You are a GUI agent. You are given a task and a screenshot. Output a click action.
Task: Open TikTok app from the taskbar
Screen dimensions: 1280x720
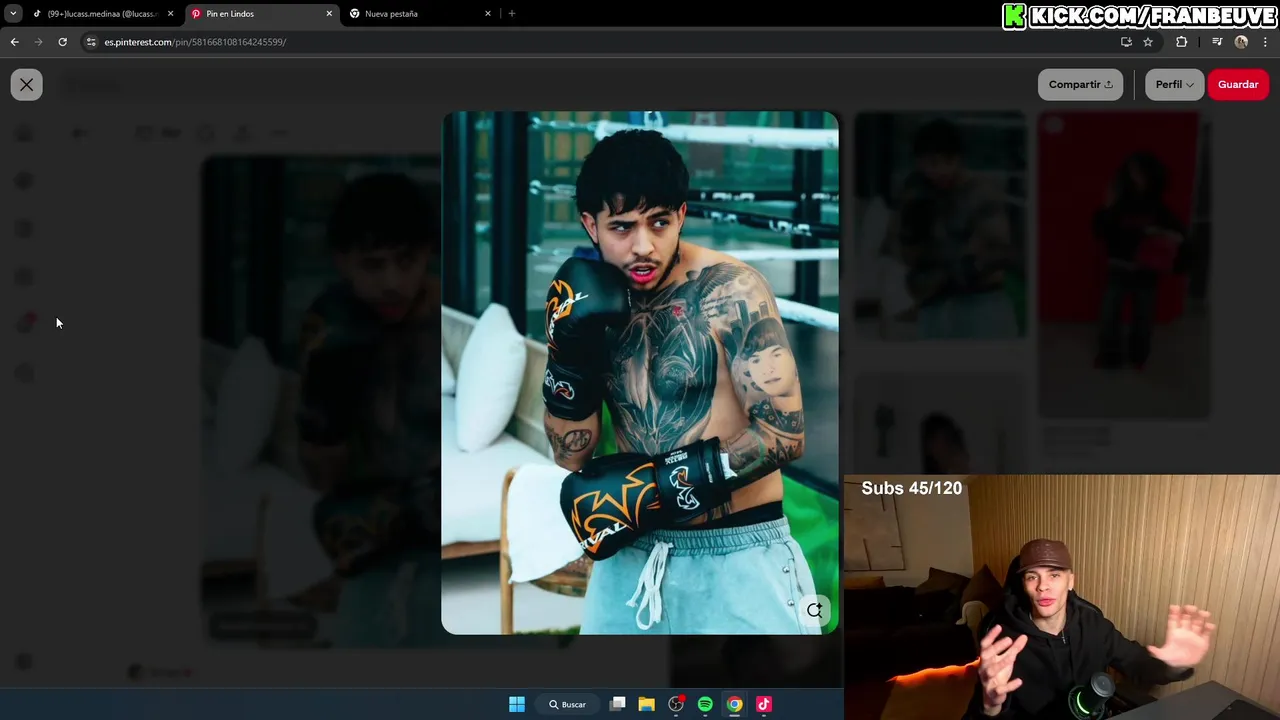click(764, 705)
